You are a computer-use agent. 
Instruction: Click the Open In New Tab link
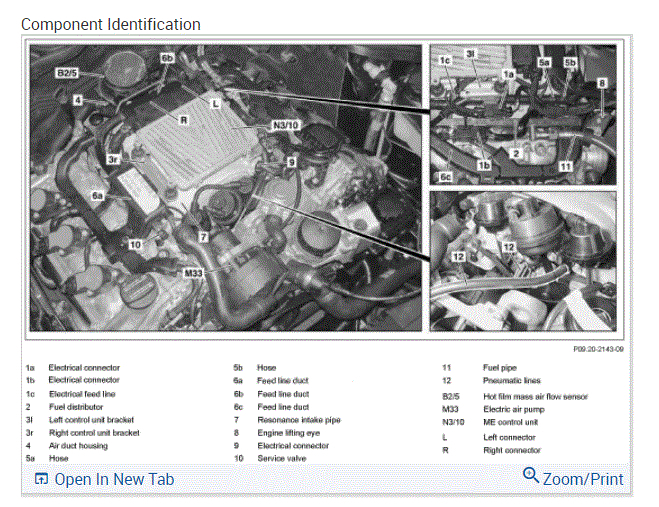(x=114, y=479)
